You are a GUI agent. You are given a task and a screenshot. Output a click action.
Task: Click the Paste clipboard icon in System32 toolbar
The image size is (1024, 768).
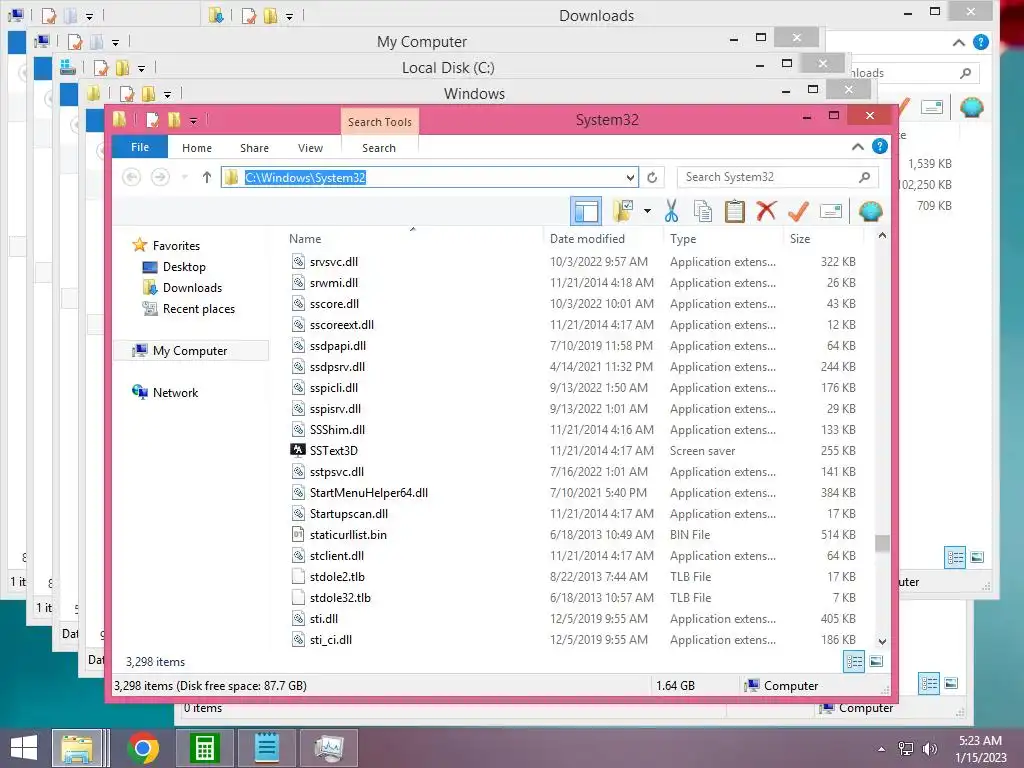pos(735,211)
